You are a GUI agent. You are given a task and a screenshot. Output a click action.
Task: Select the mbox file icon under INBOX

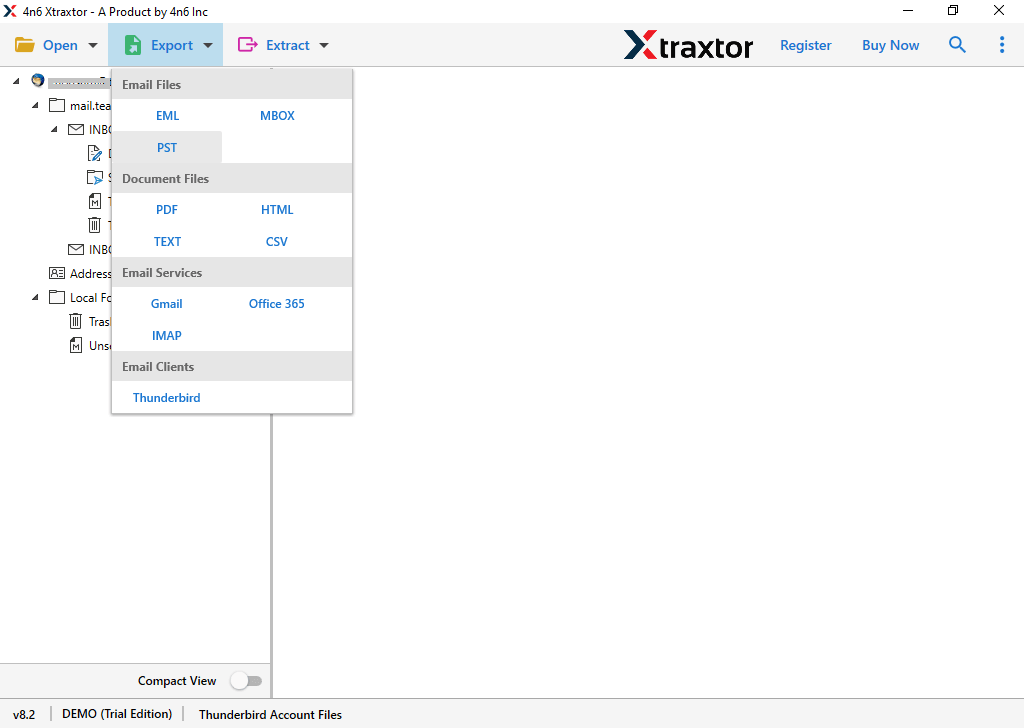95,201
